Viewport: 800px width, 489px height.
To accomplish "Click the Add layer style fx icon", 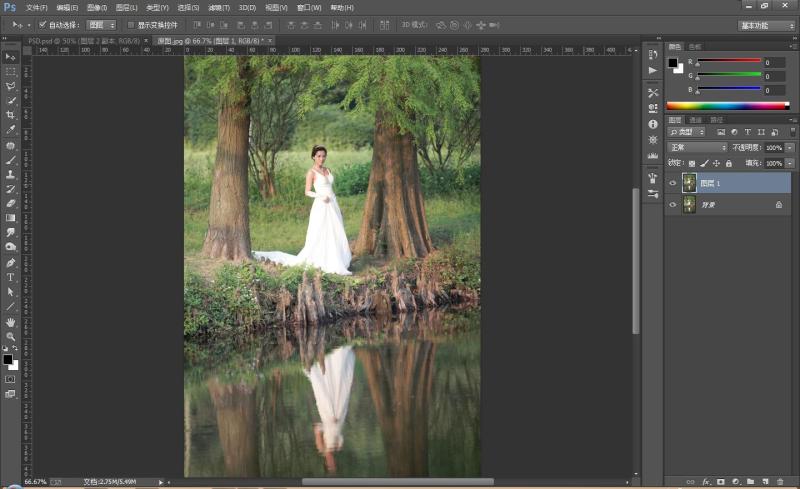I will tap(706, 481).
